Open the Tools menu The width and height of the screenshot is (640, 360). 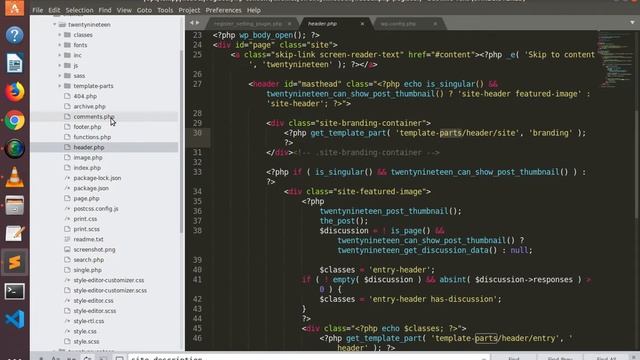tap(165, 10)
